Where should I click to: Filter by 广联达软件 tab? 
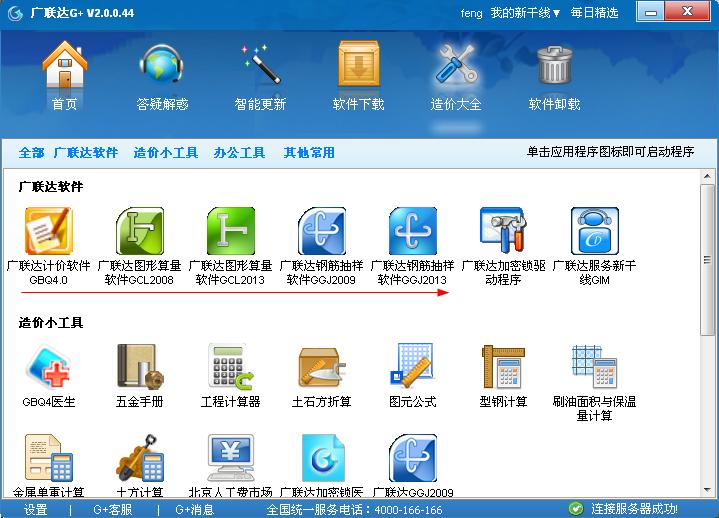pyautogui.click(x=86, y=153)
